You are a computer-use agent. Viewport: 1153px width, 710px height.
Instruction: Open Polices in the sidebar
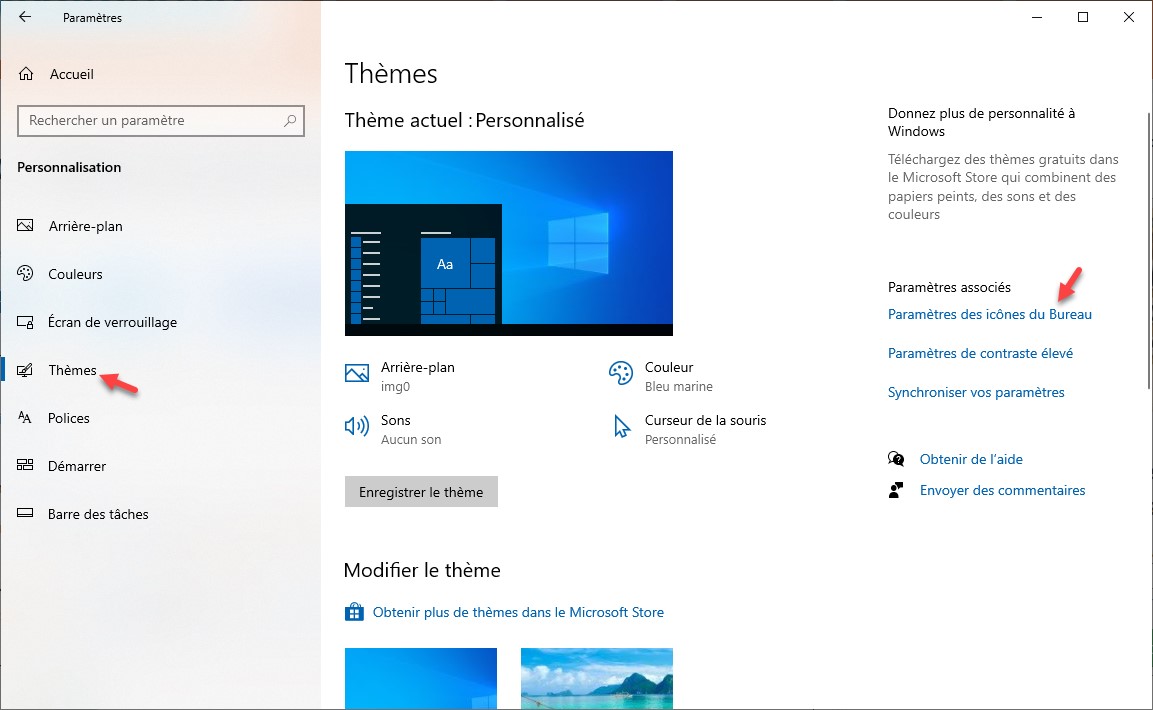[68, 418]
